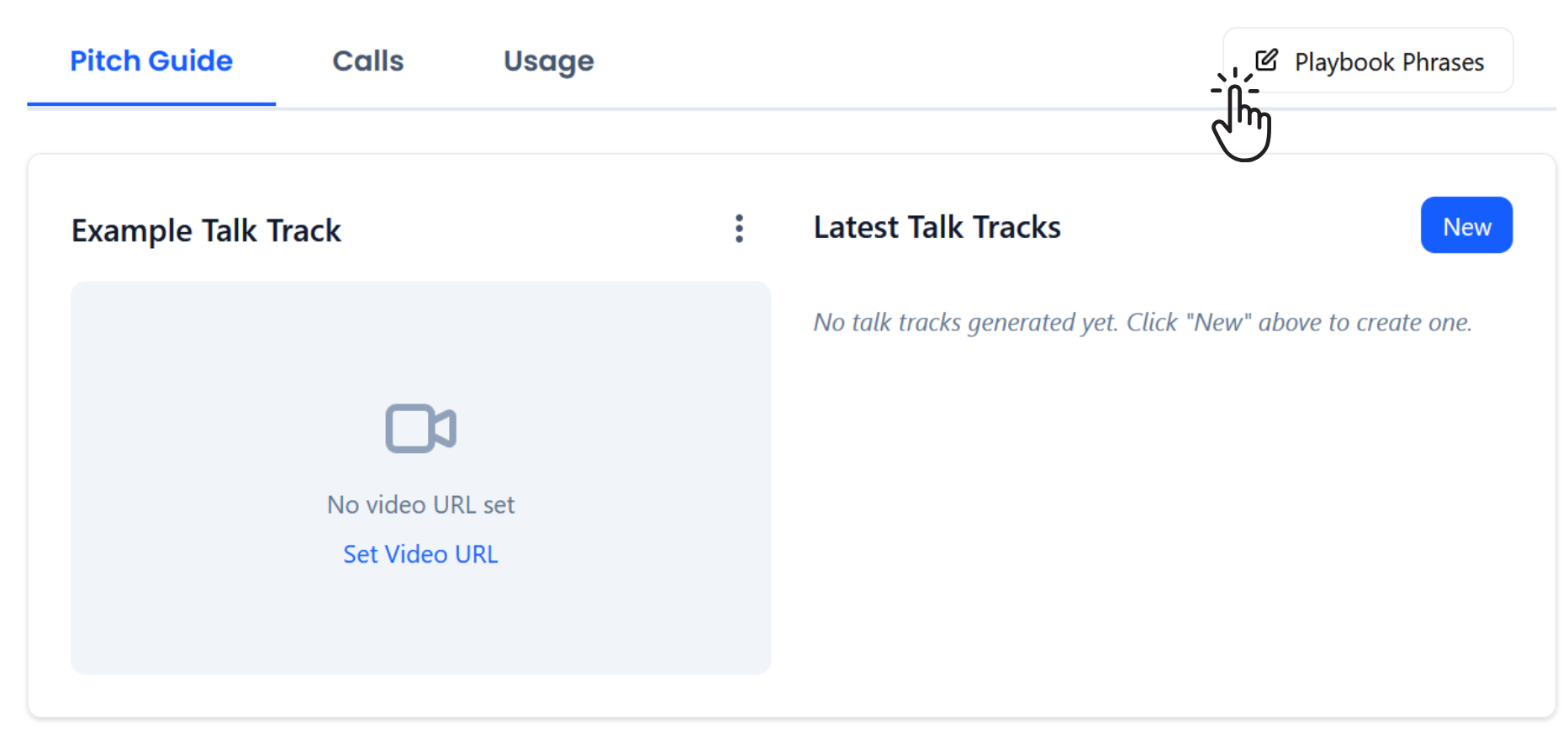
Task: Click the Example Talk Track heading
Action: 206,231
